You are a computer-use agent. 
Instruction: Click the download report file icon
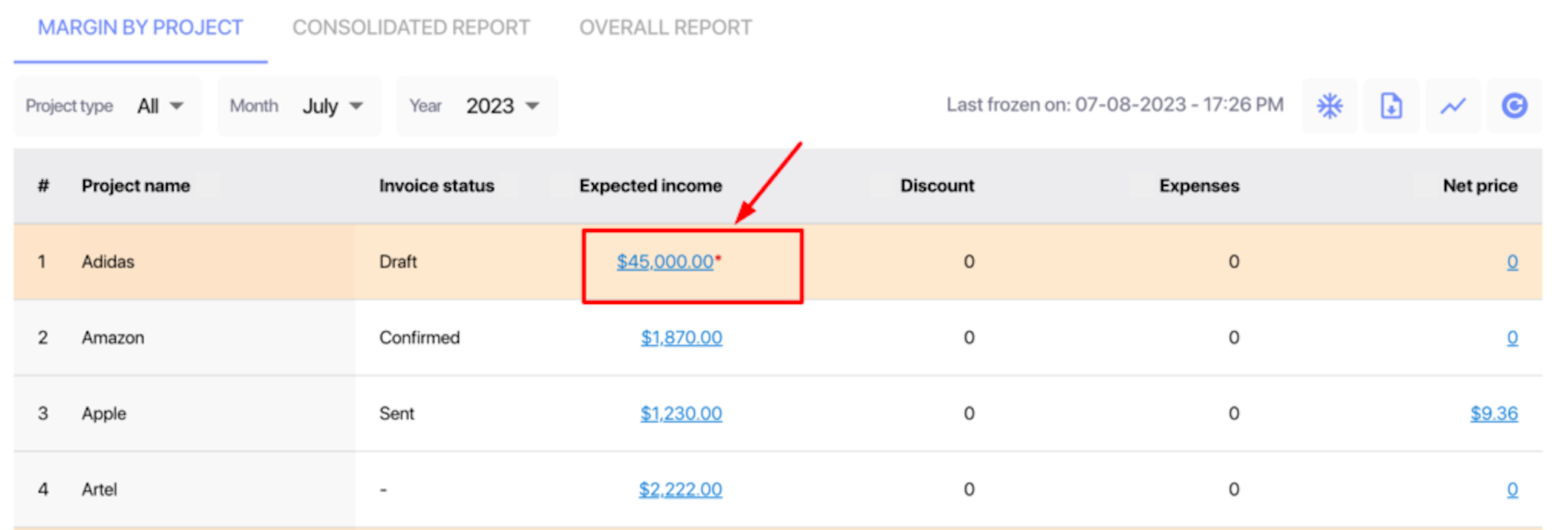pos(1391,106)
